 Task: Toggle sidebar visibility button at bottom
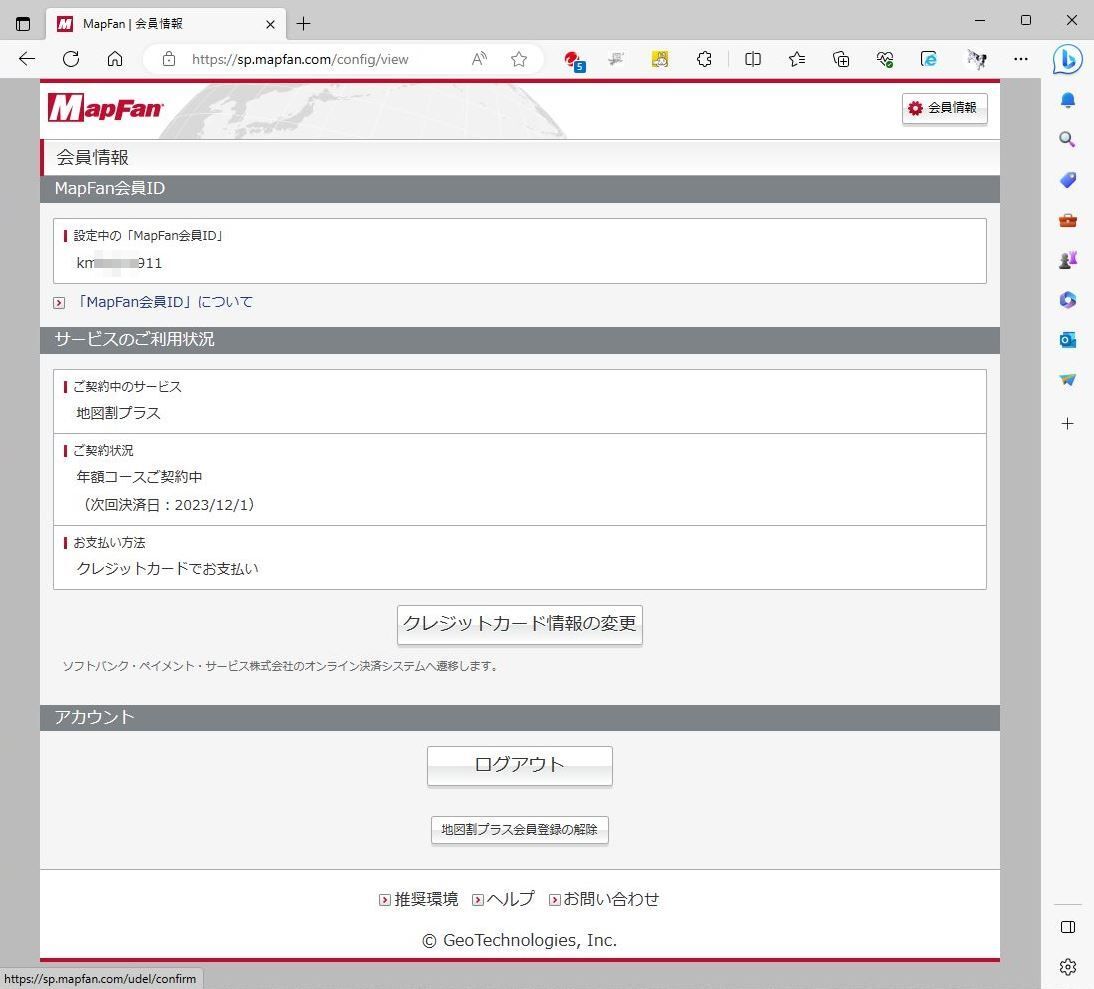1067,927
